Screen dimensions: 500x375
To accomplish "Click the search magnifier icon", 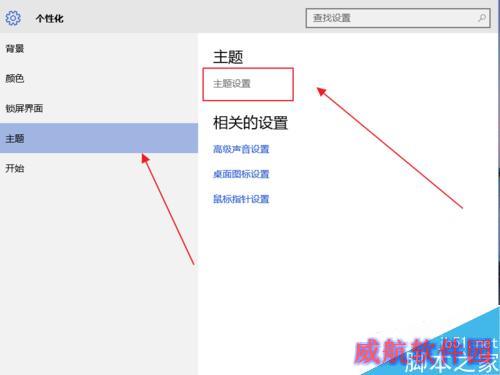I will point(482,18).
